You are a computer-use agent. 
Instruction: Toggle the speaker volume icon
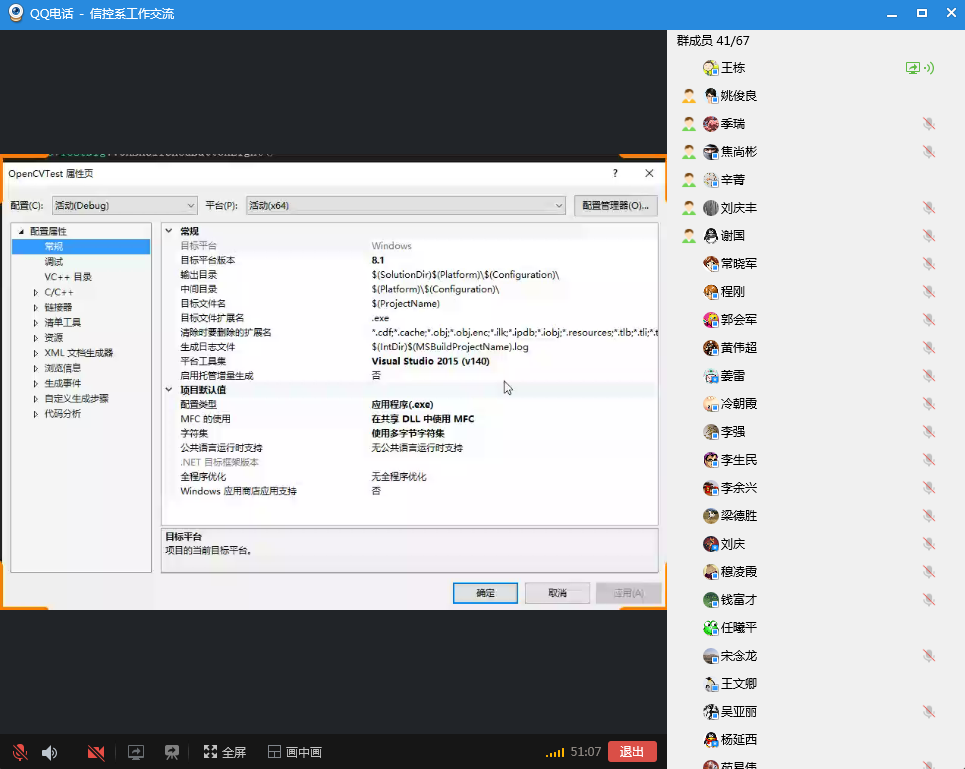coord(49,752)
